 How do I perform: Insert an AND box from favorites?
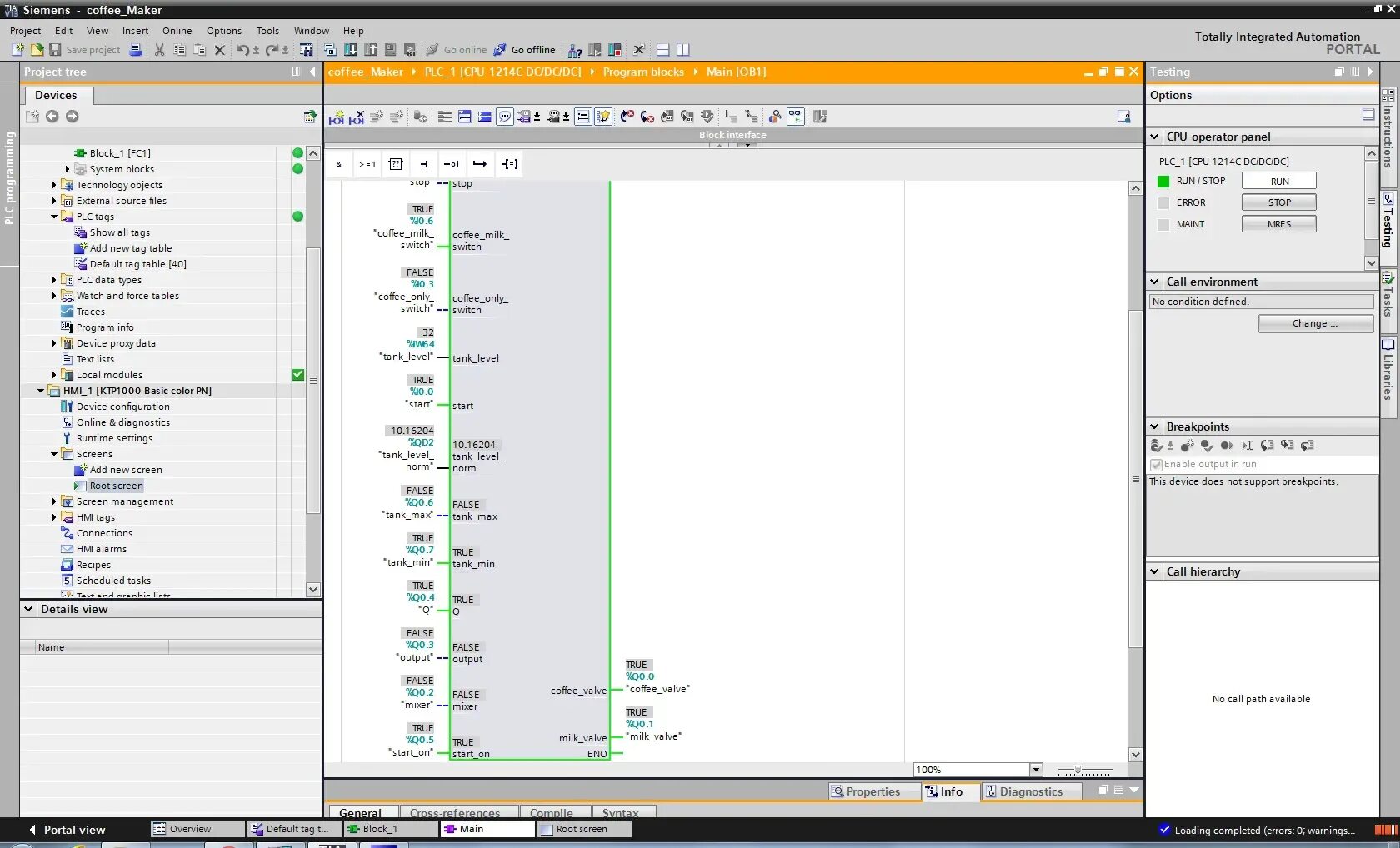(339, 164)
